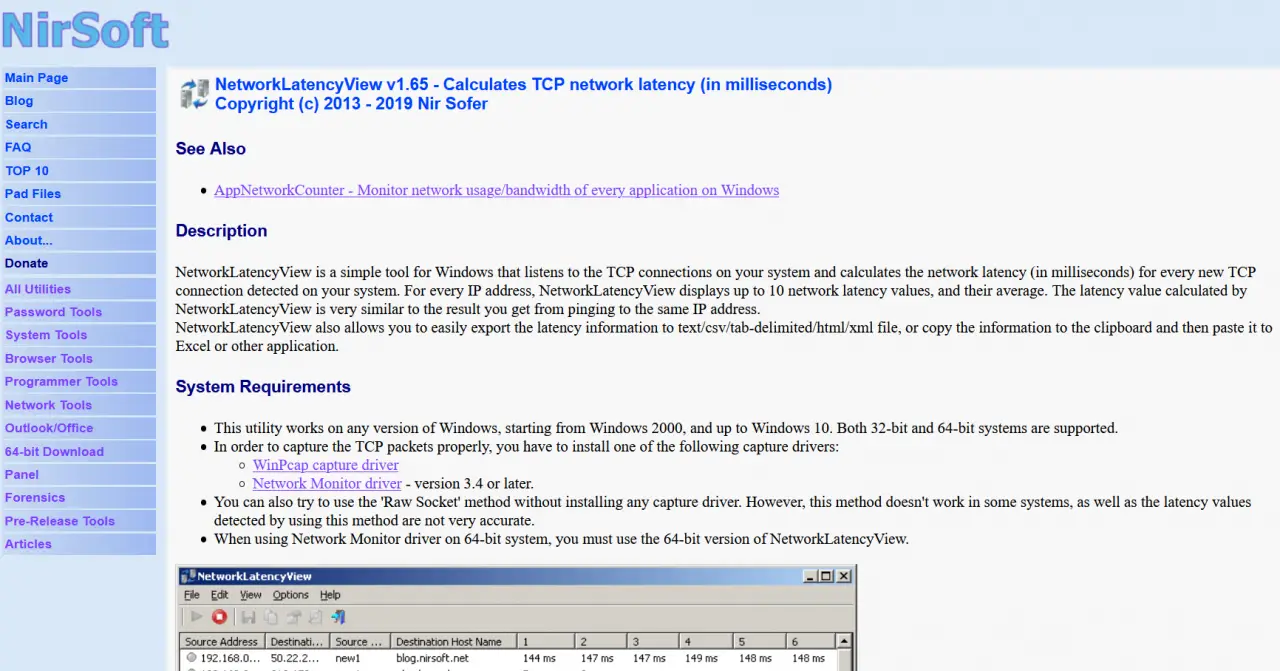This screenshot has width=1280, height=671.
Task: Click the greyed-out Start Capture play icon
Action: [196, 617]
